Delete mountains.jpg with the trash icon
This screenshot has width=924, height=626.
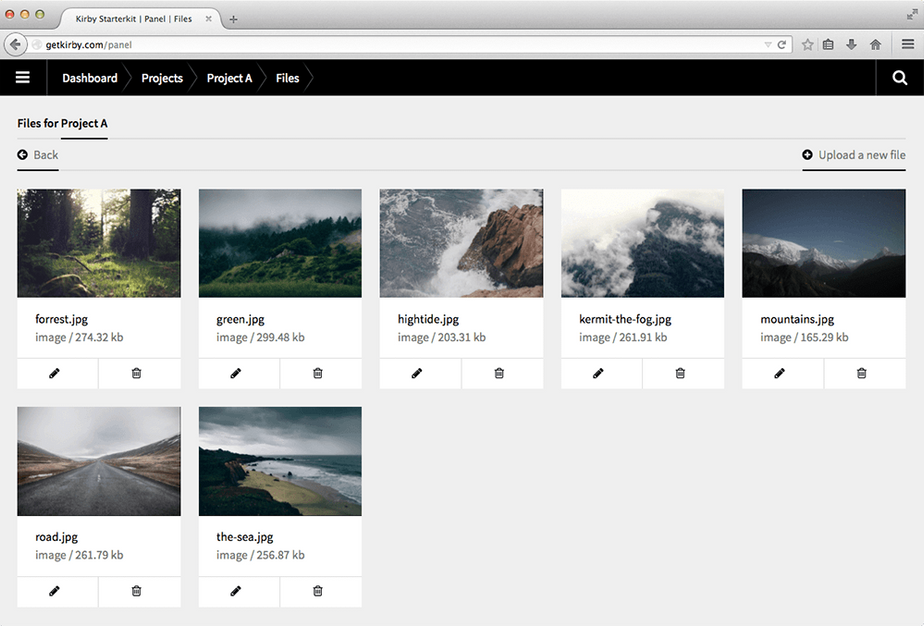click(862, 372)
